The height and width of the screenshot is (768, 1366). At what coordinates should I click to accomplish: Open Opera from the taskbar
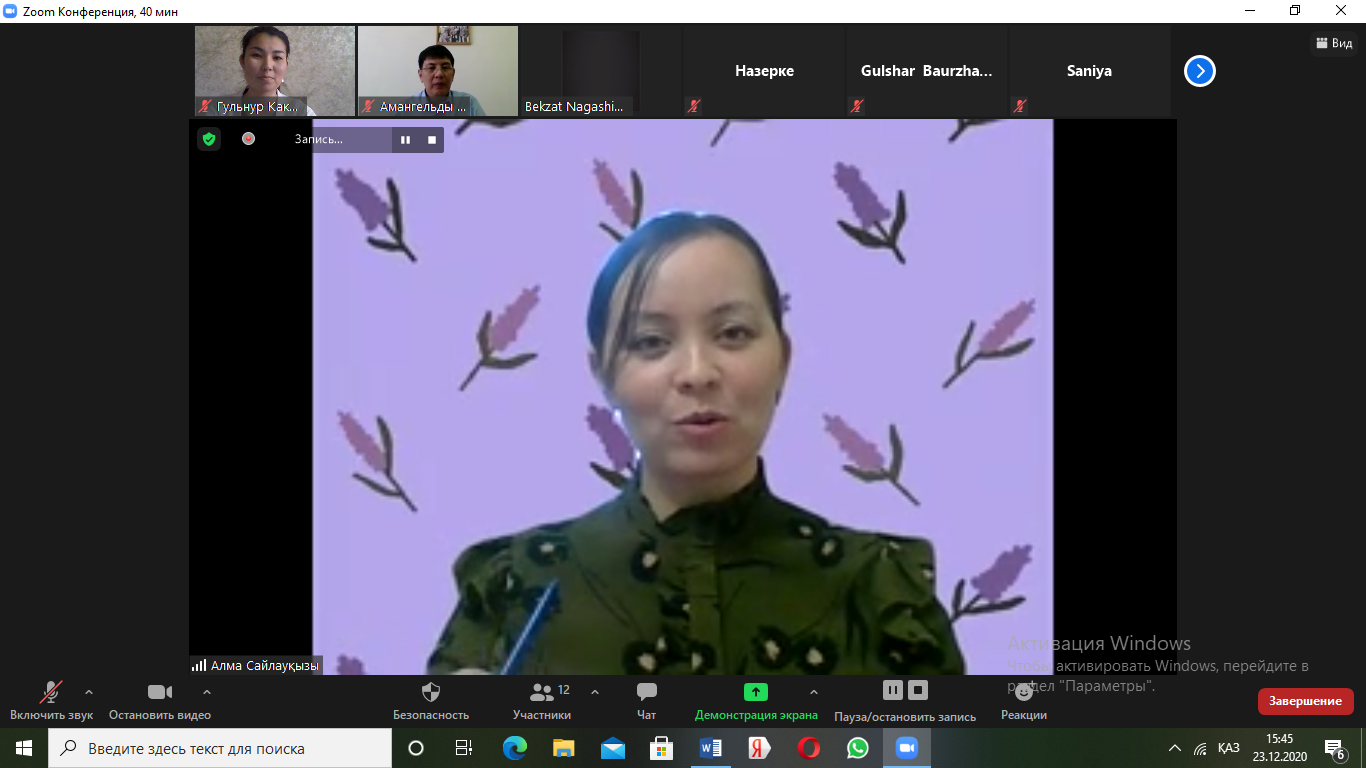pyautogui.click(x=809, y=748)
